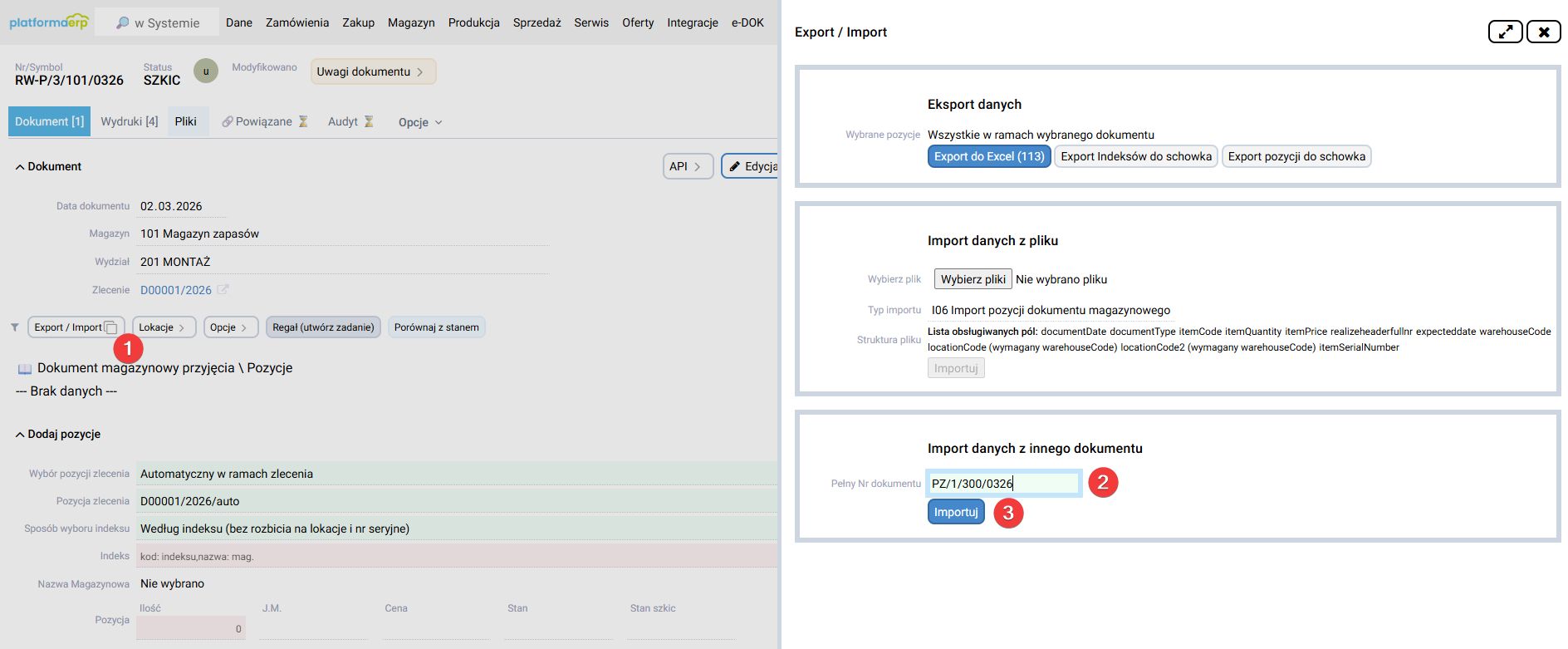Close the Export / Import panel

tap(1543, 32)
